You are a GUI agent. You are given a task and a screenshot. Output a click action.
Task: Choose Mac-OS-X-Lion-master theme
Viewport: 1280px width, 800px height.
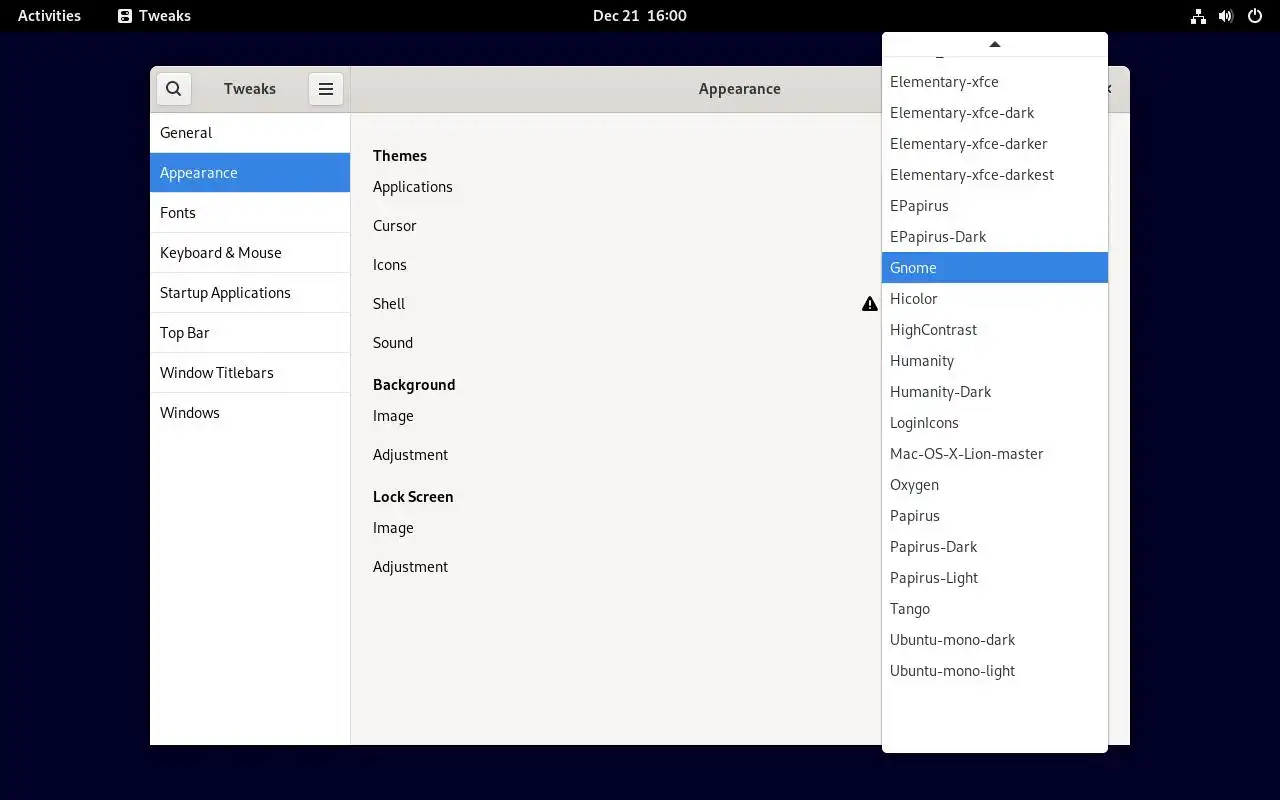995,453
